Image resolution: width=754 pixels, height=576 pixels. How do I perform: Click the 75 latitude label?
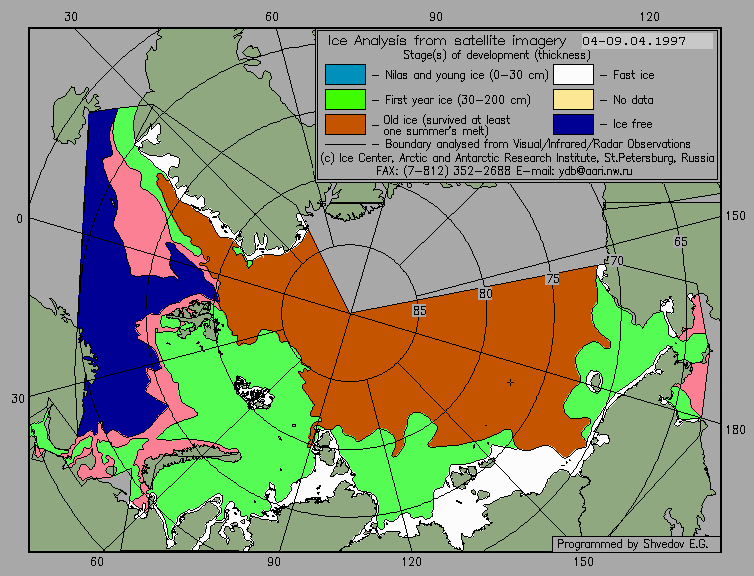point(553,279)
